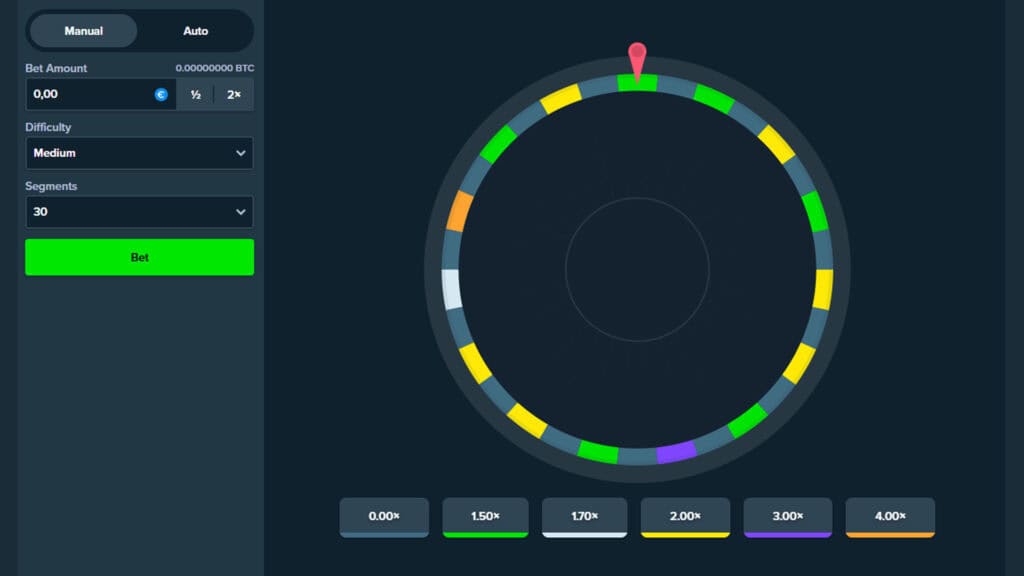Click the blue currency coin icon
Viewport: 1024px width, 576px height.
coord(161,95)
